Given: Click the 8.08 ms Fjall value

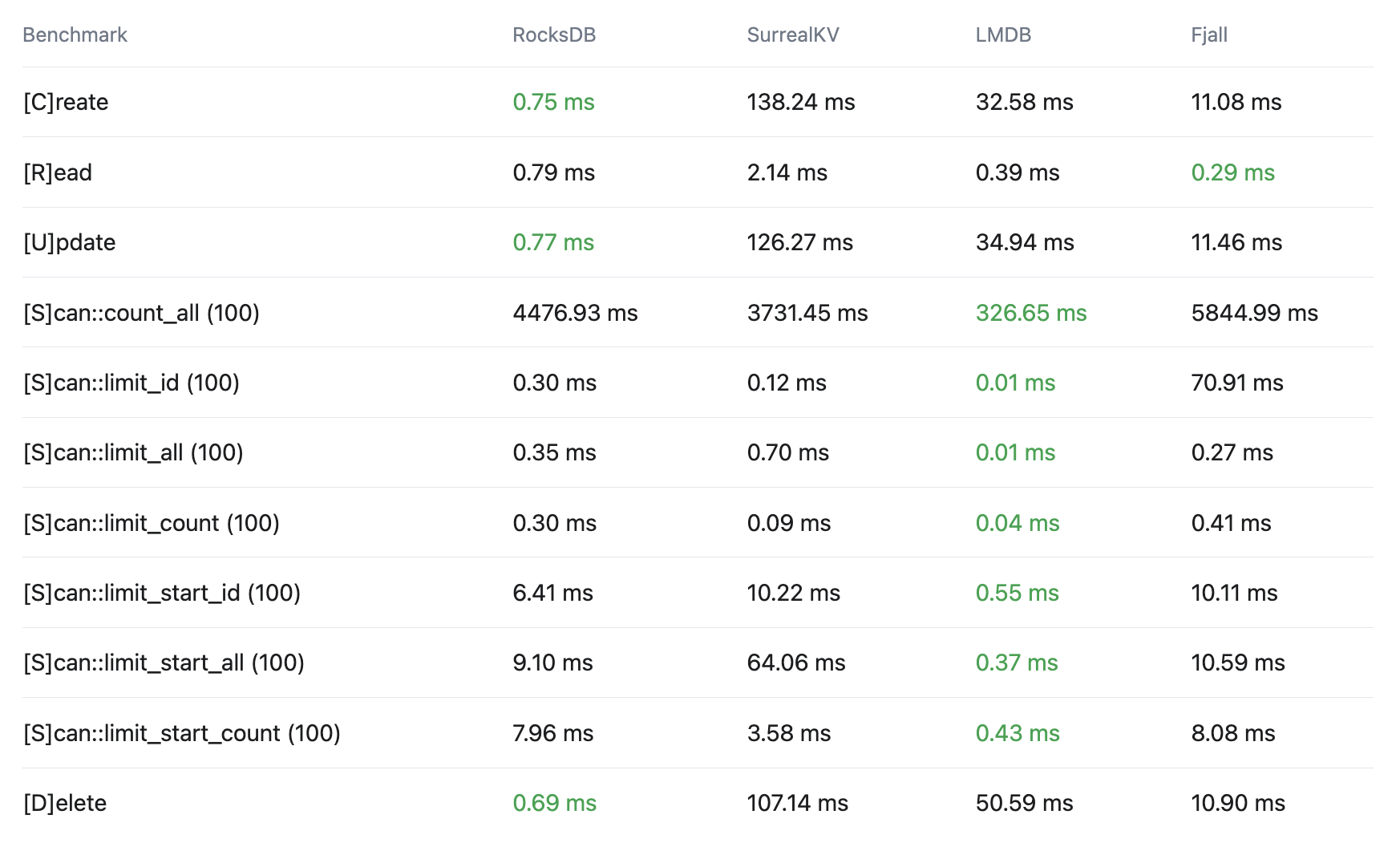Looking at the screenshot, I should click(x=1233, y=733).
